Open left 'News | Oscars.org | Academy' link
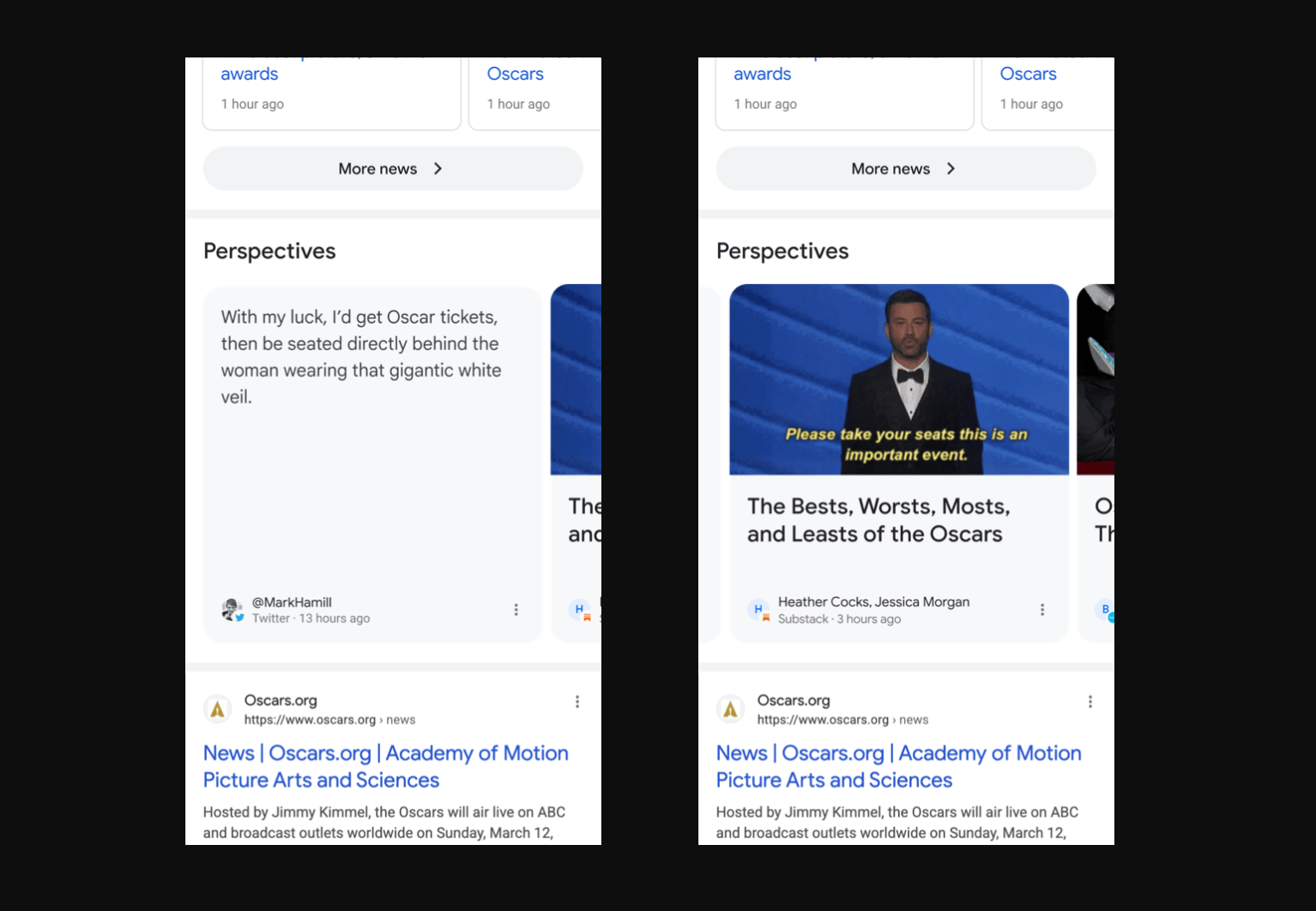This screenshot has height=911, width=1316. click(386, 766)
